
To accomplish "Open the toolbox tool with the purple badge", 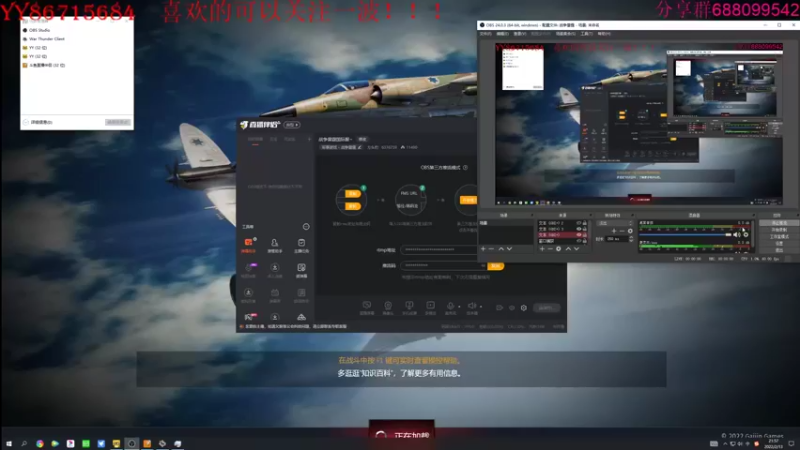I will coord(248,270).
